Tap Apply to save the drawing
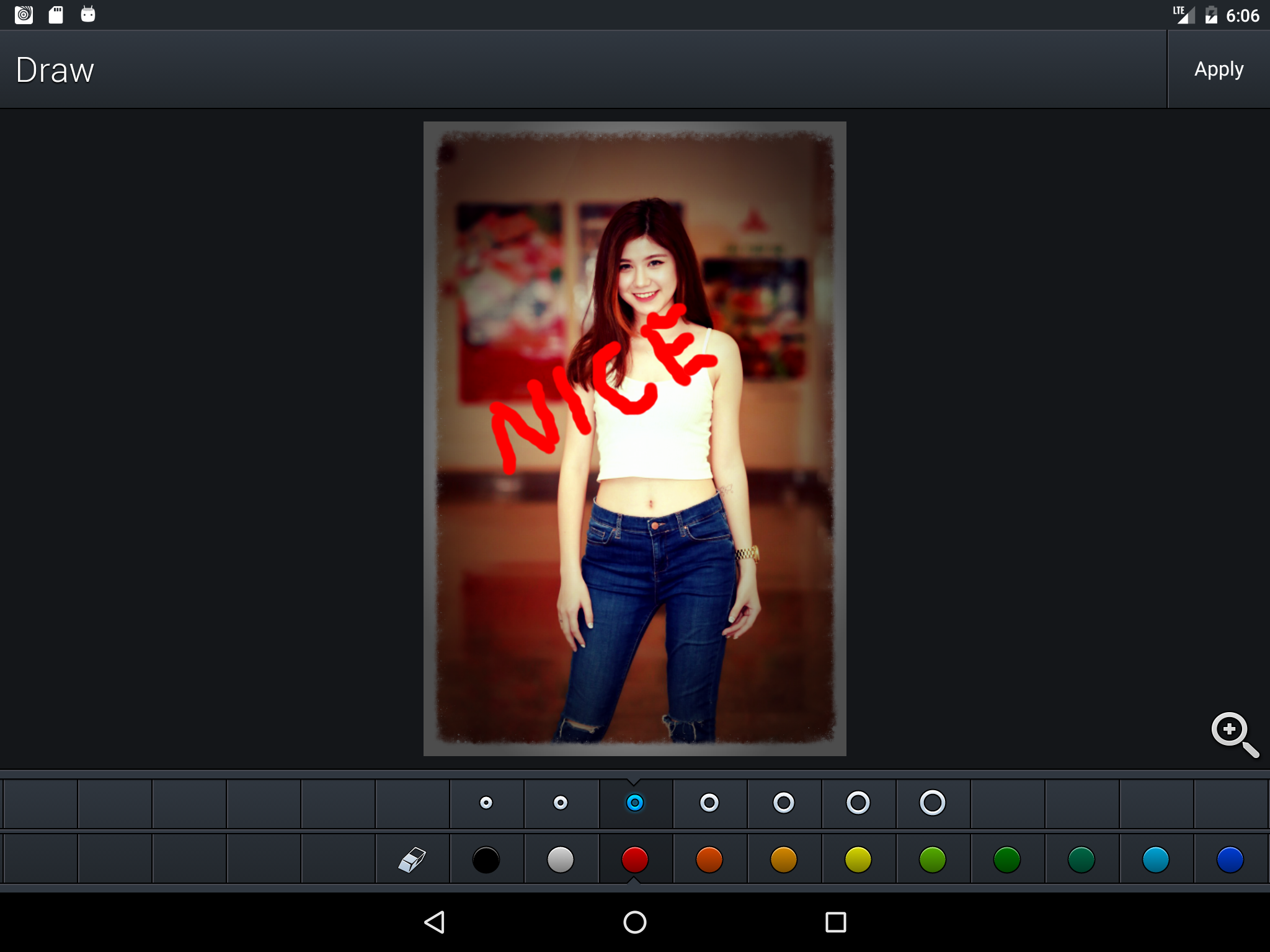Screen dimensions: 1270x952 1219,69
